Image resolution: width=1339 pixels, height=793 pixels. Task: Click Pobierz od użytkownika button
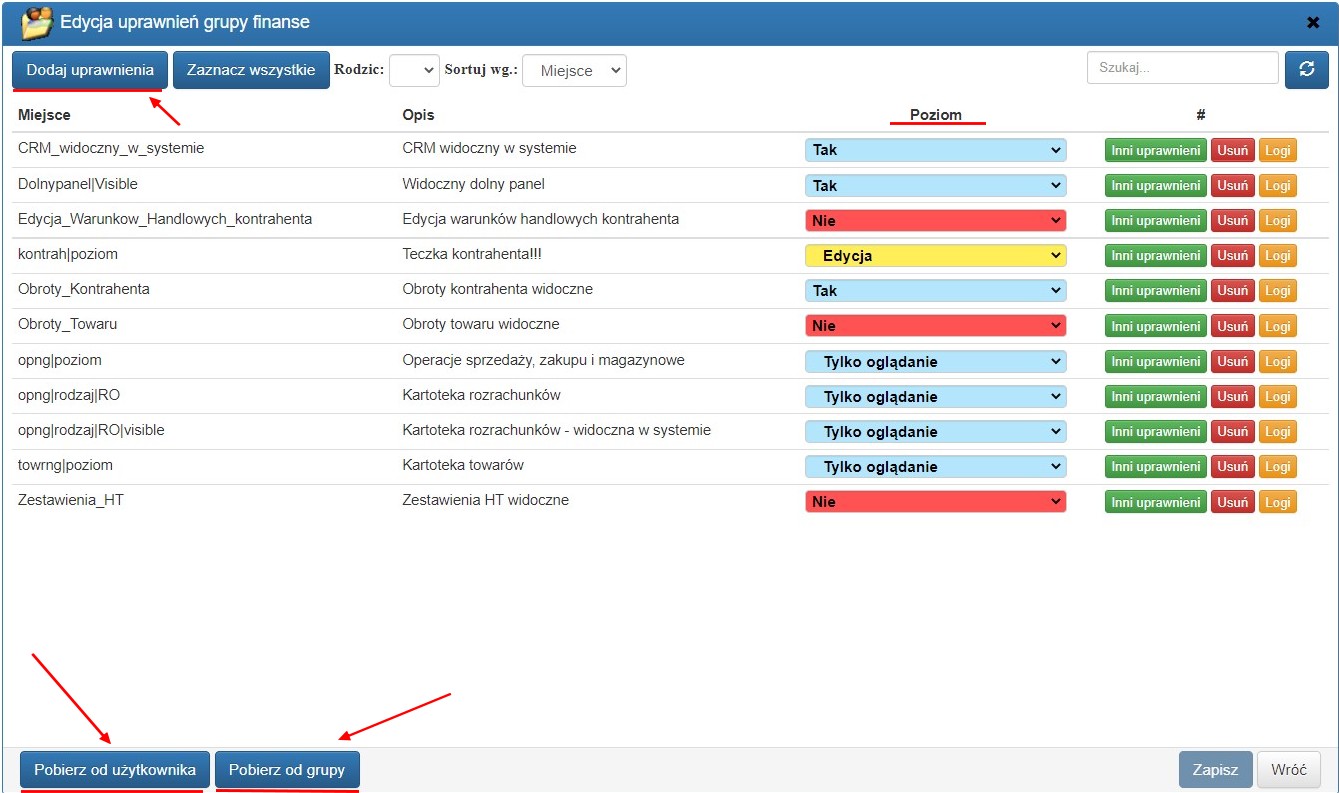(115, 770)
